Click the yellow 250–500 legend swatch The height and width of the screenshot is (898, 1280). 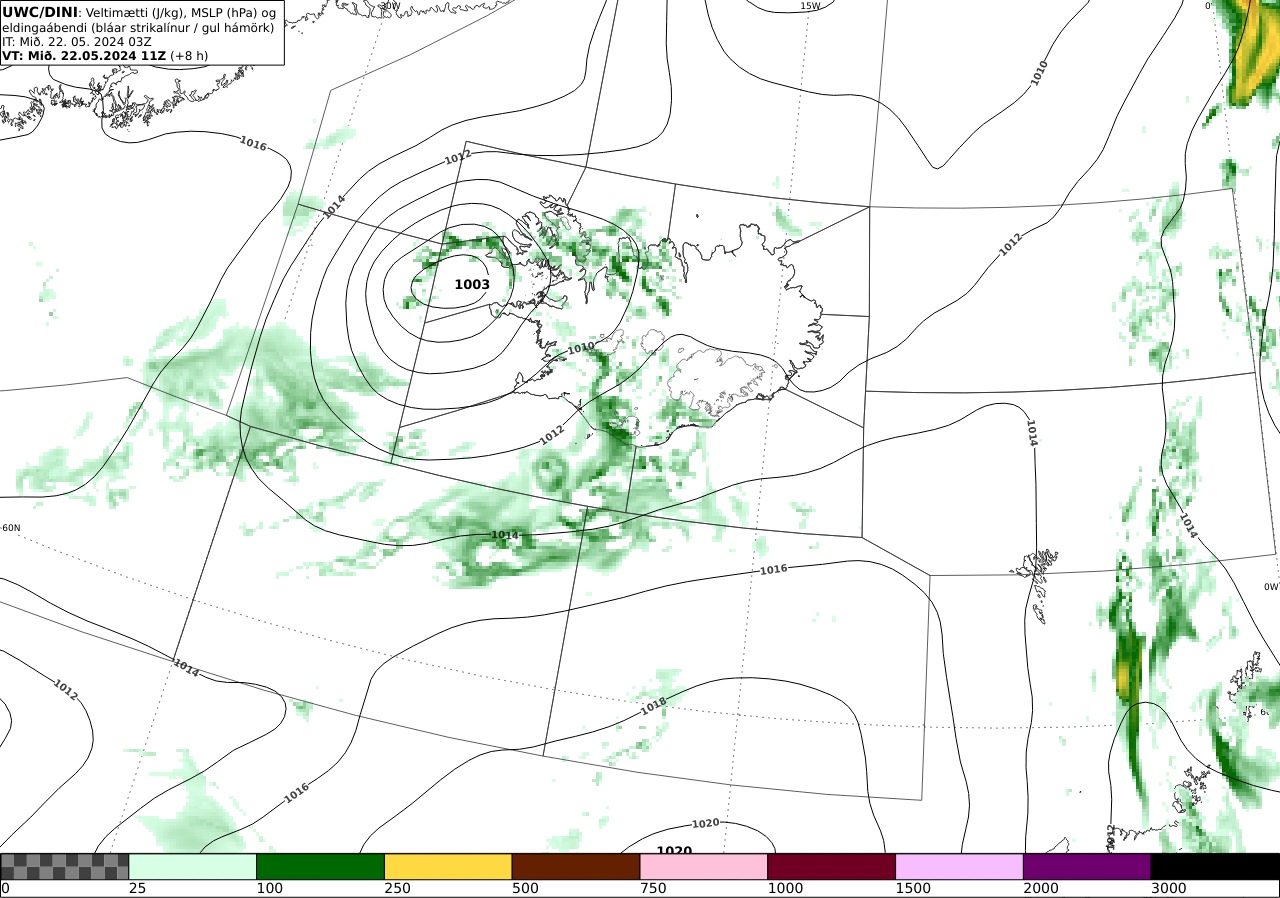pyautogui.click(x=448, y=866)
